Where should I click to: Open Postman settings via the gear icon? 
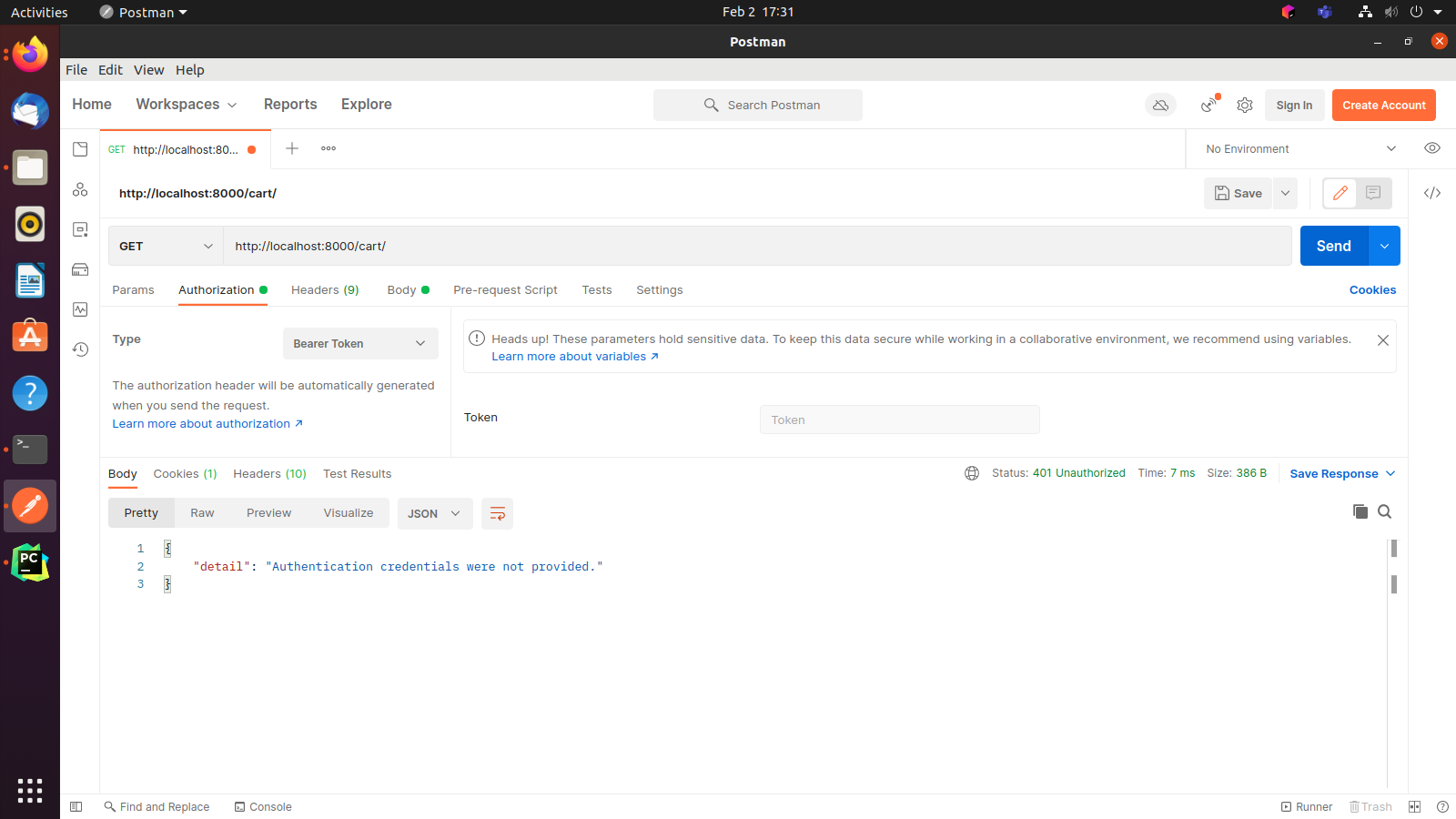tap(1245, 105)
